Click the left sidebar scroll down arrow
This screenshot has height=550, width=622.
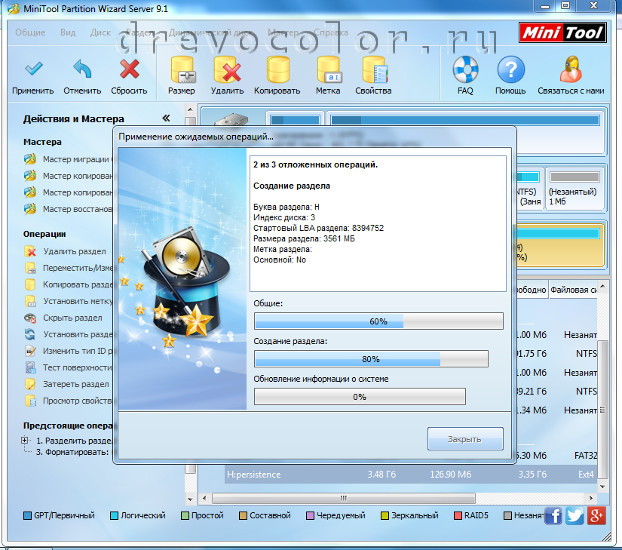[x=190, y=499]
